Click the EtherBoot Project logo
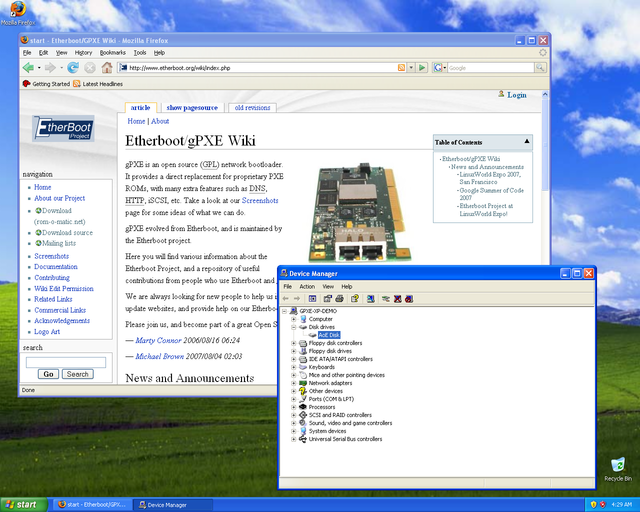 (63, 128)
